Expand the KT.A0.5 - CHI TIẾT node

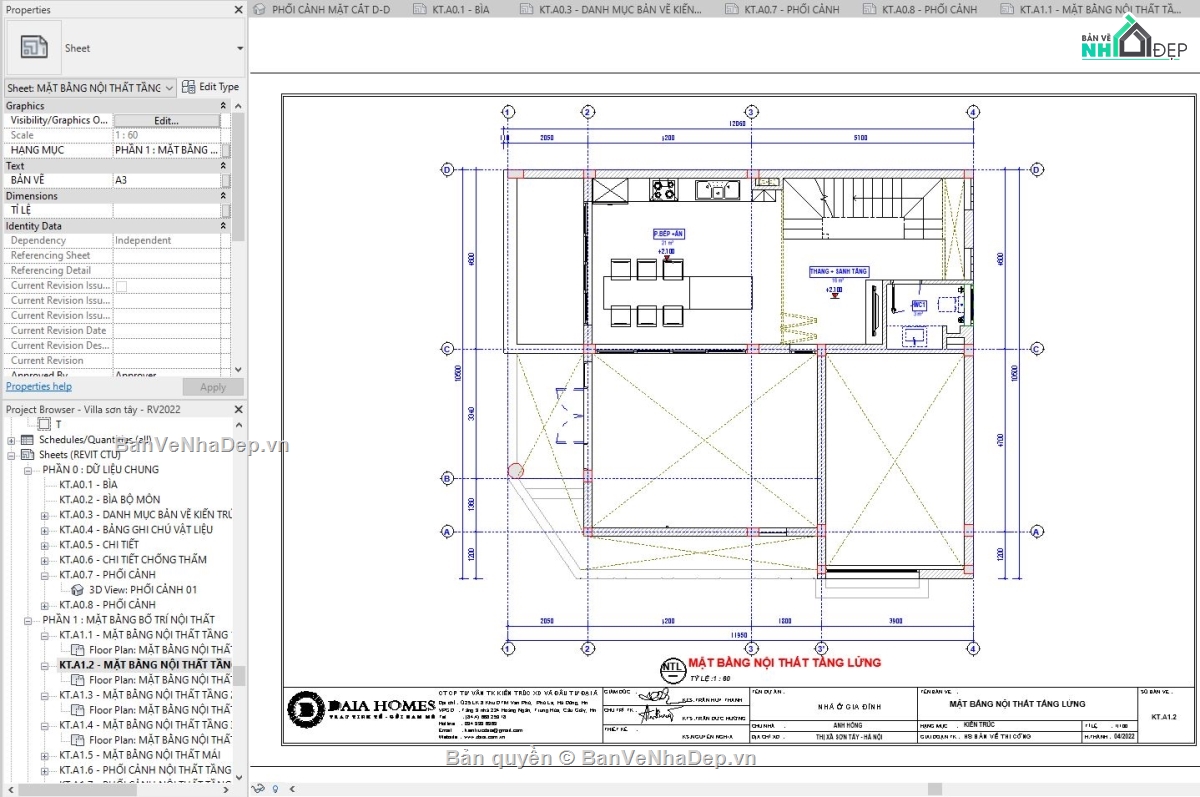tap(44, 545)
